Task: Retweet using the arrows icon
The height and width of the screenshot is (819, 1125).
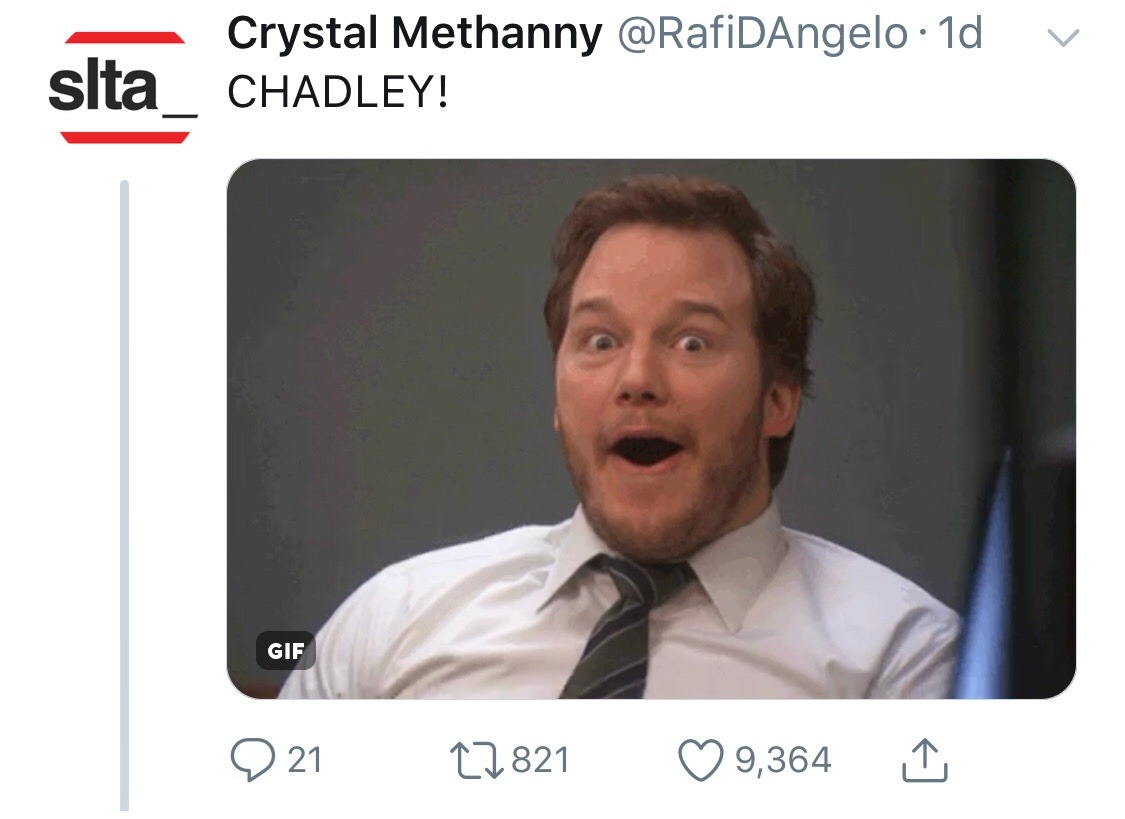Action: pyautogui.click(x=478, y=761)
